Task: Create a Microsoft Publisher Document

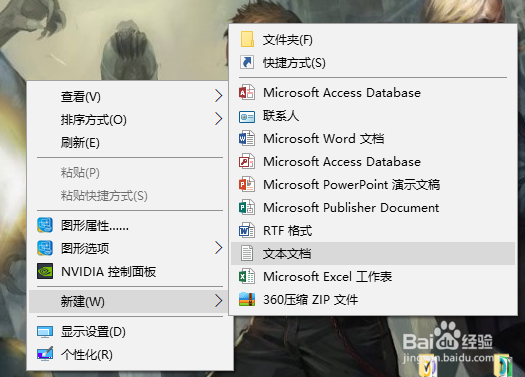Action: click(373, 208)
